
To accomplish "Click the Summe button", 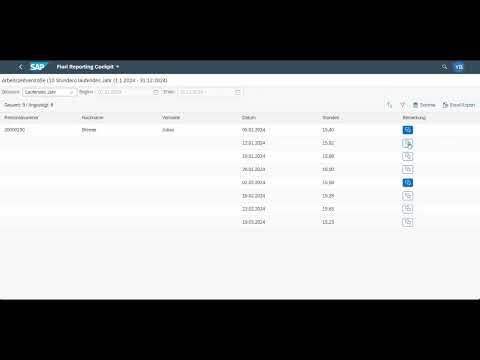I will click(424, 105).
